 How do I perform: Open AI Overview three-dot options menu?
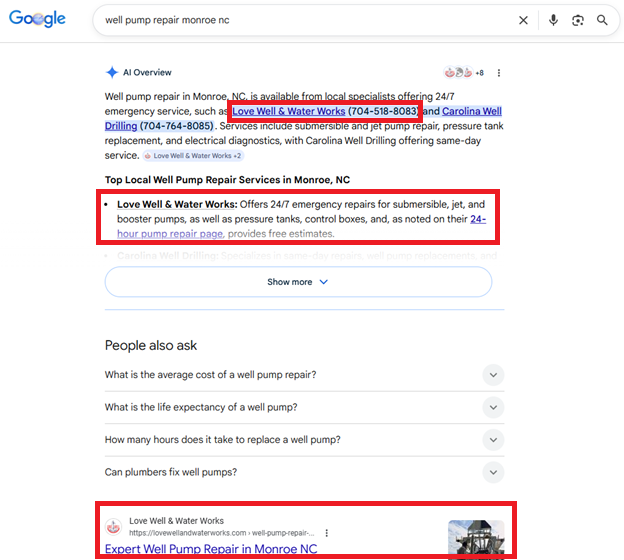click(x=499, y=73)
